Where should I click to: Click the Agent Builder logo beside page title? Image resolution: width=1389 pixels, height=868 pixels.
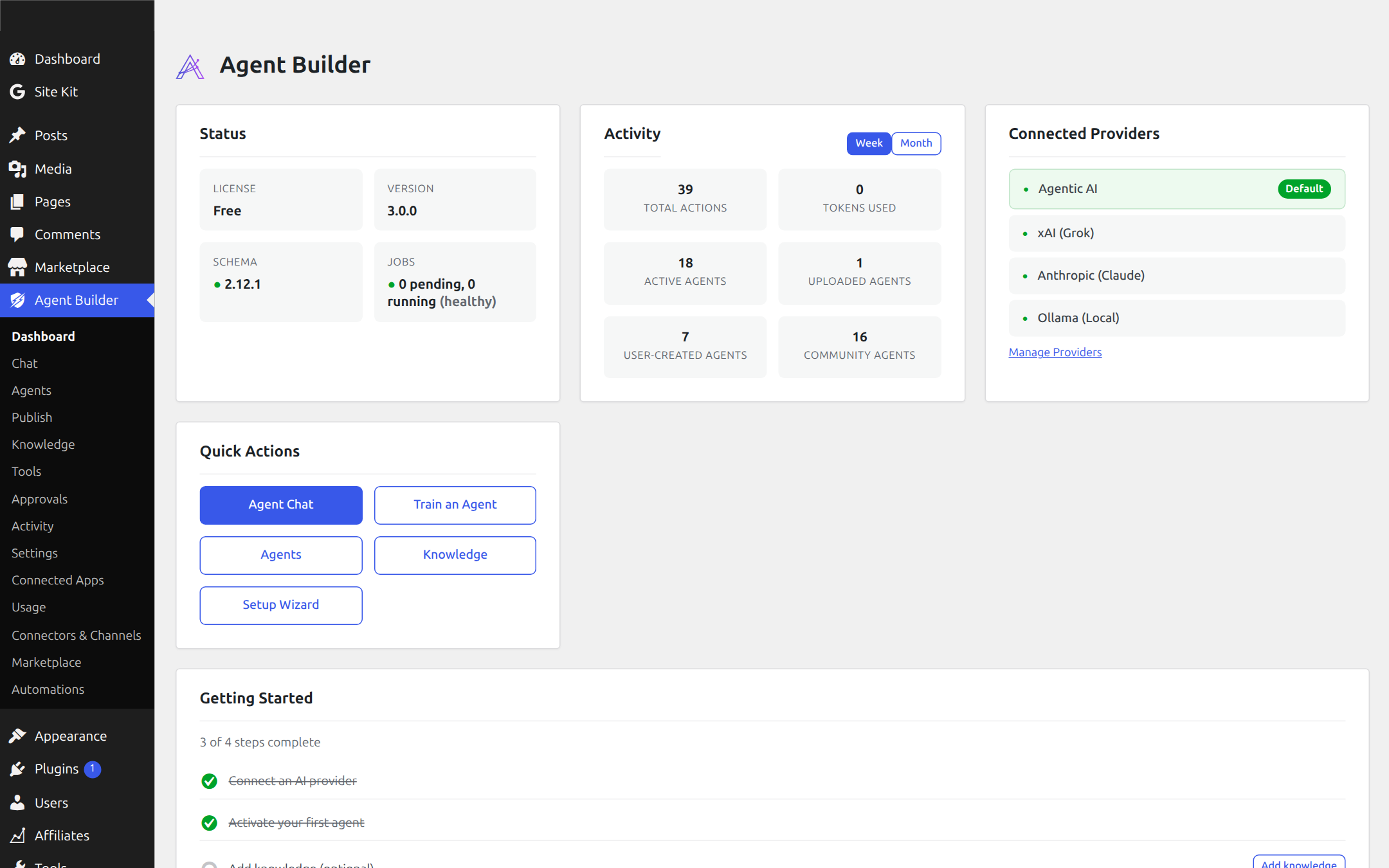190,66
